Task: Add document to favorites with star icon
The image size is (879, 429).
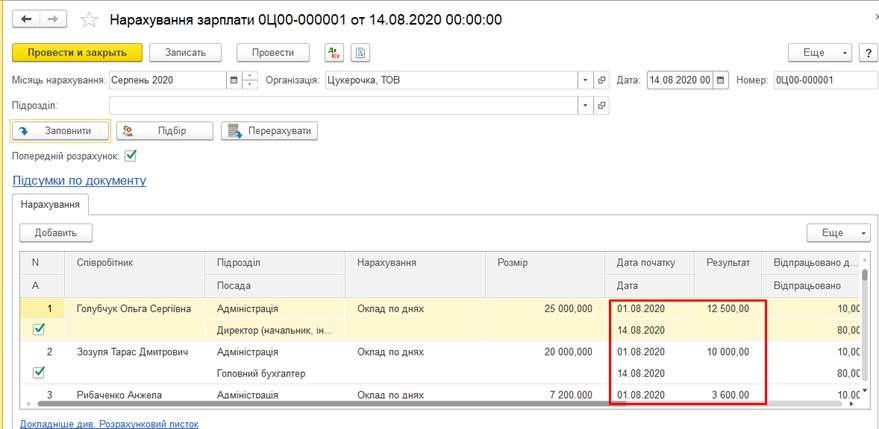Action: pyautogui.click(x=89, y=20)
